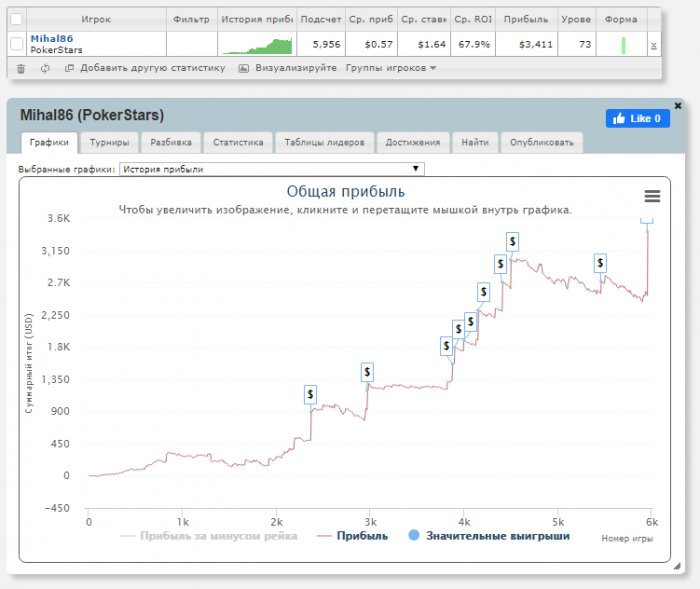Click the trash delete icon
This screenshot has width=700, height=589.
click(21, 68)
